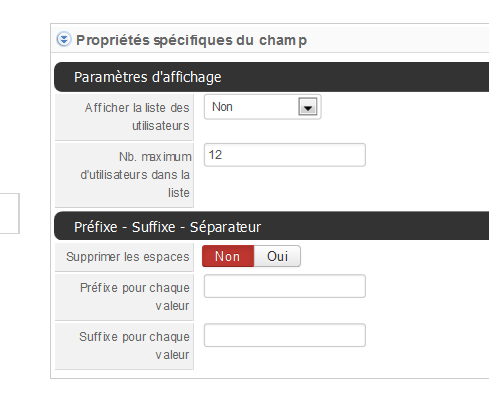
Task: Collapse the Propriétés spécifiques du champ panel icon
Action: [x=64, y=39]
